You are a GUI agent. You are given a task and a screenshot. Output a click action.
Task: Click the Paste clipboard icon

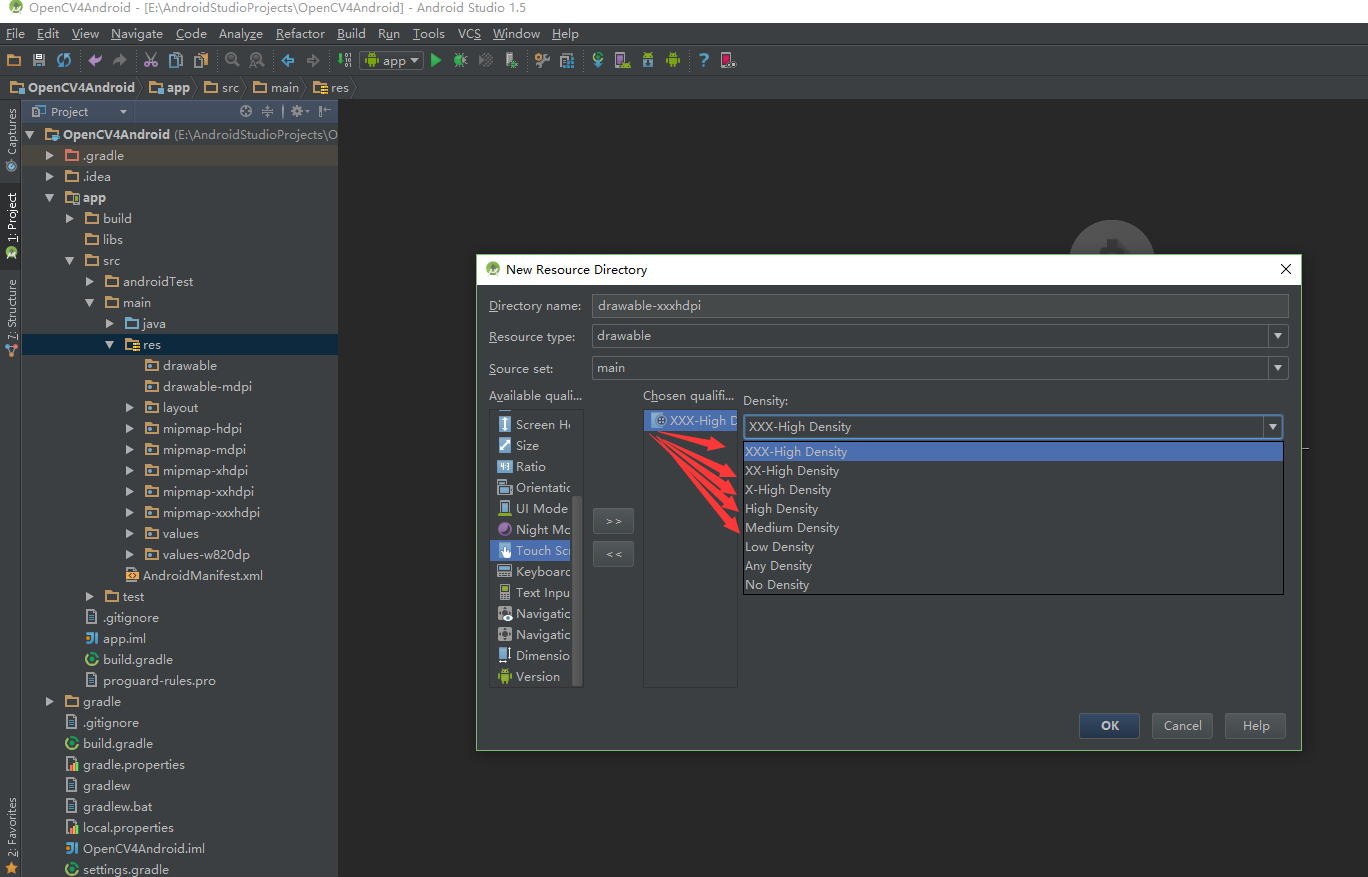pos(201,60)
